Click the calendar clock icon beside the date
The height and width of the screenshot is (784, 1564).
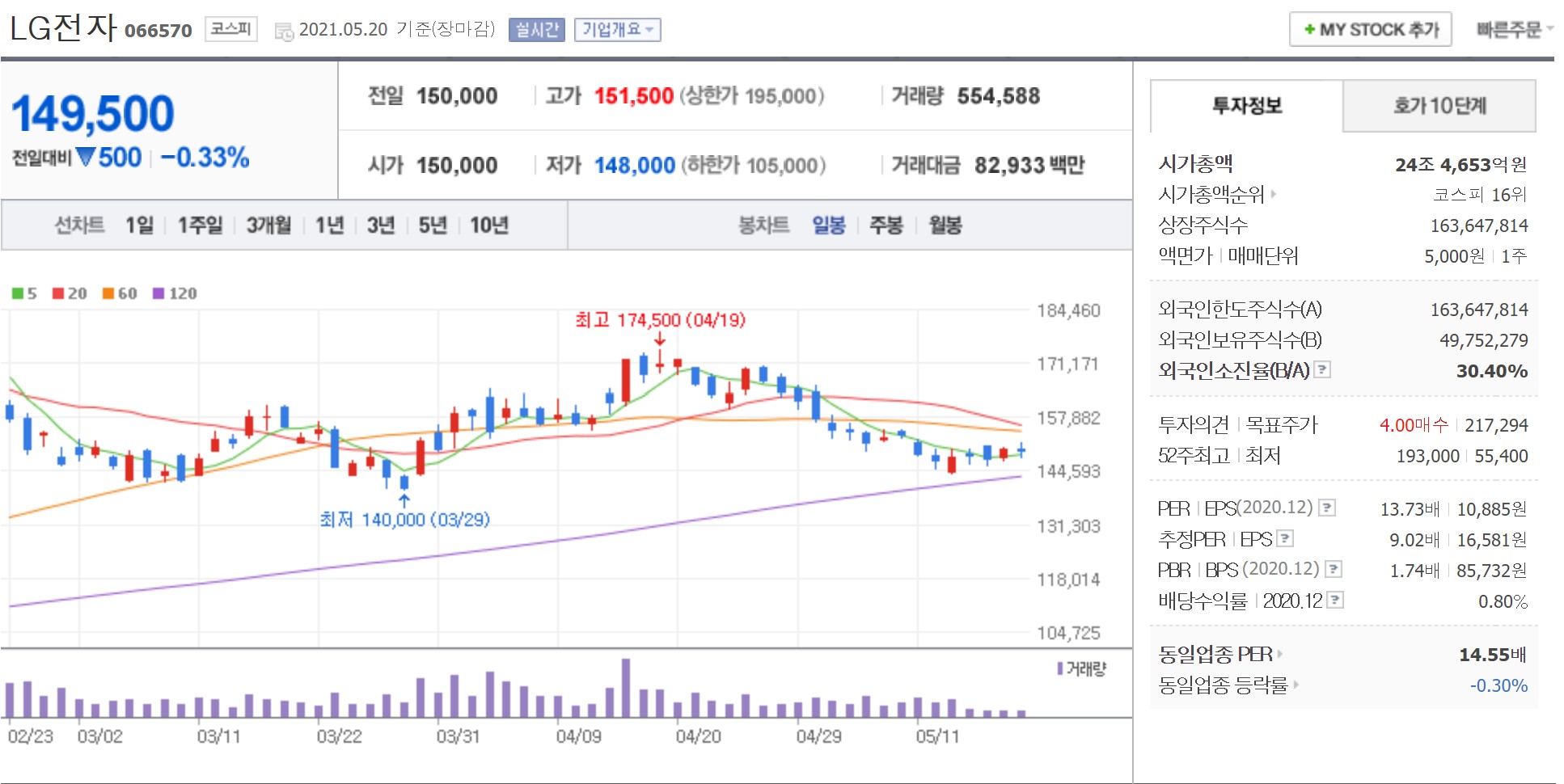pos(284,32)
